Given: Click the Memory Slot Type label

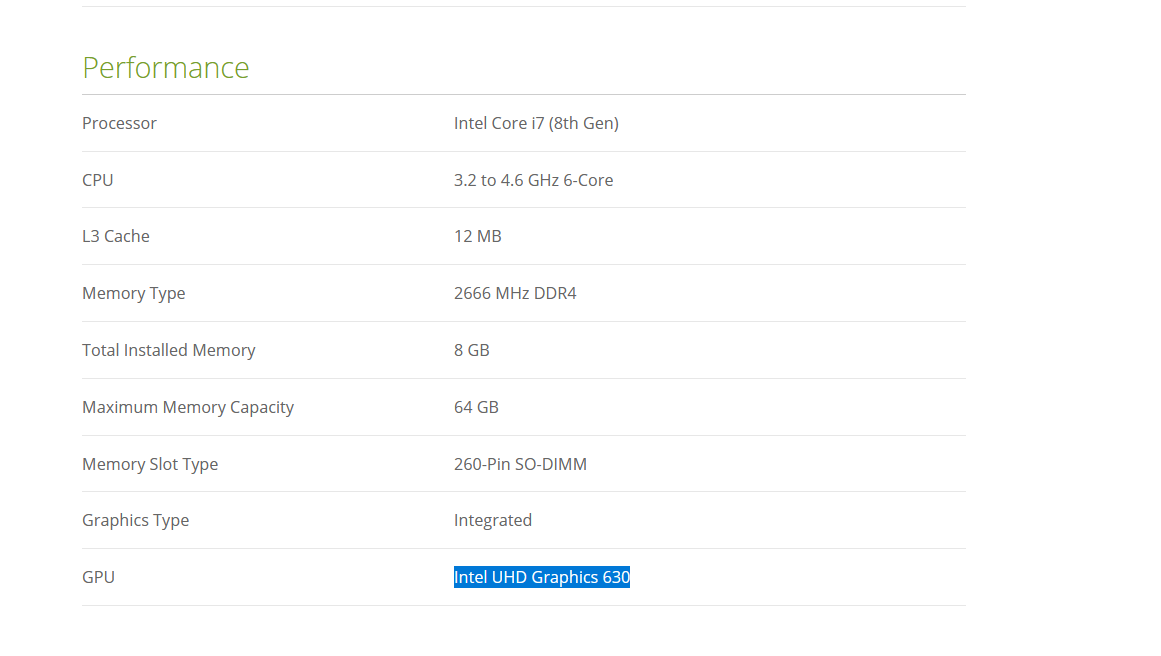Looking at the screenshot, I should tap(150, 464).
